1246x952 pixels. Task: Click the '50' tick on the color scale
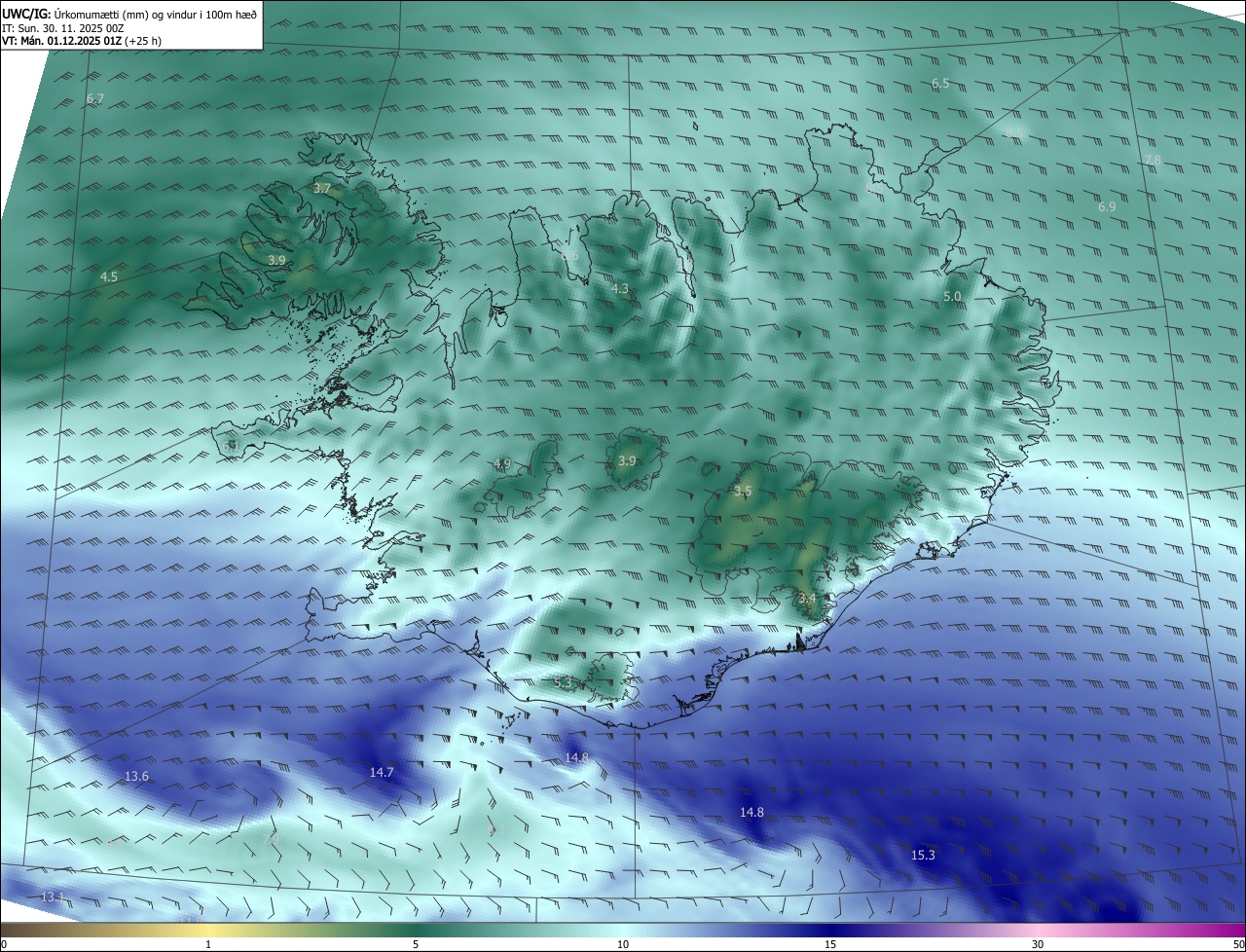coord(1238,944)
